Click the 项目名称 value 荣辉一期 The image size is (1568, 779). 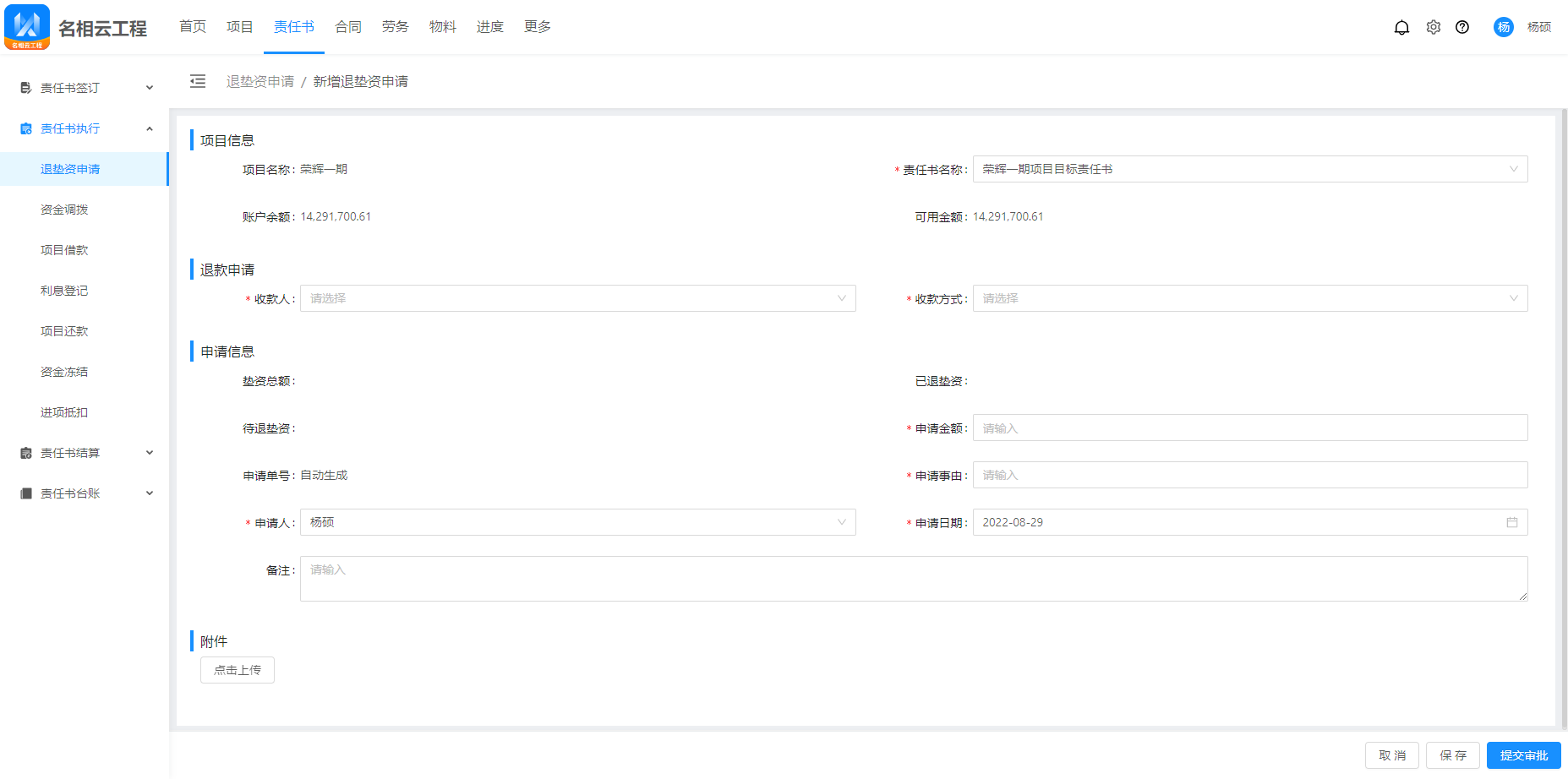coord(324,169)
